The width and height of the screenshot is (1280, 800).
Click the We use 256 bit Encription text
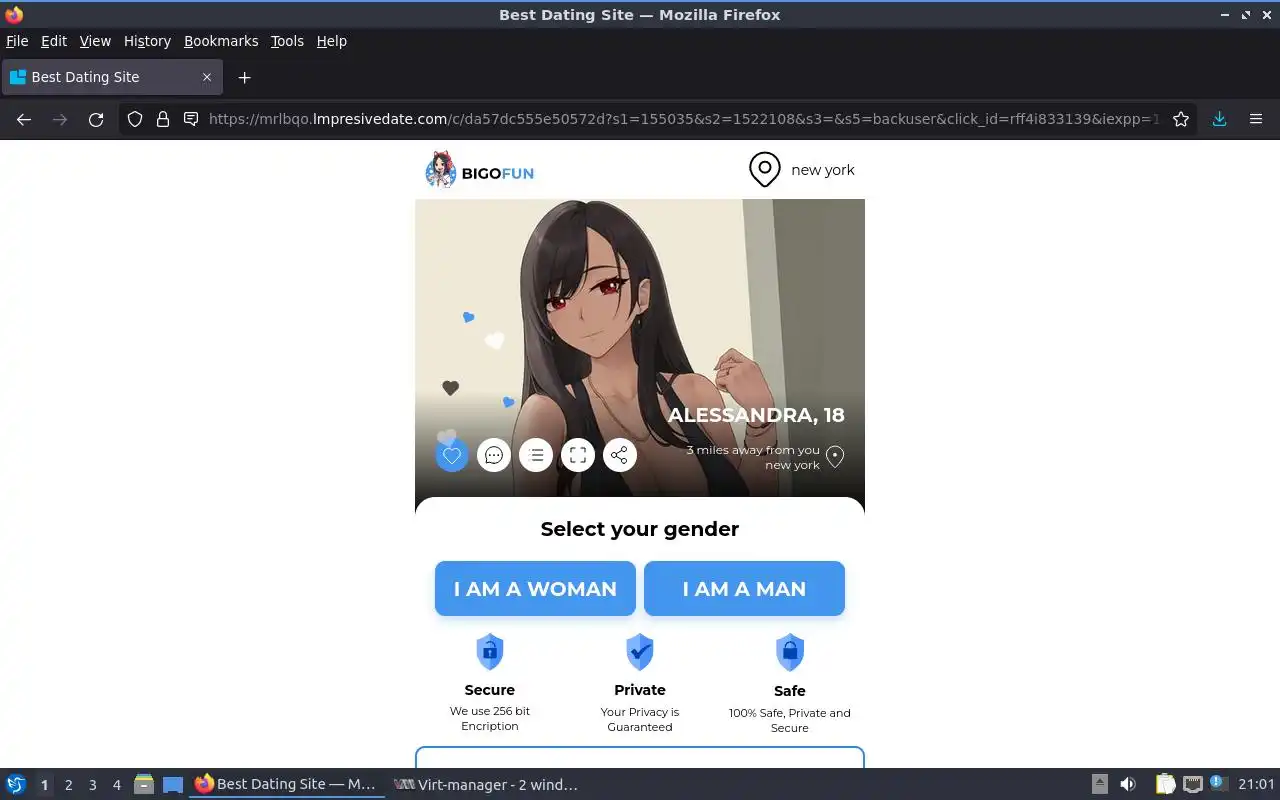[490, 718]
